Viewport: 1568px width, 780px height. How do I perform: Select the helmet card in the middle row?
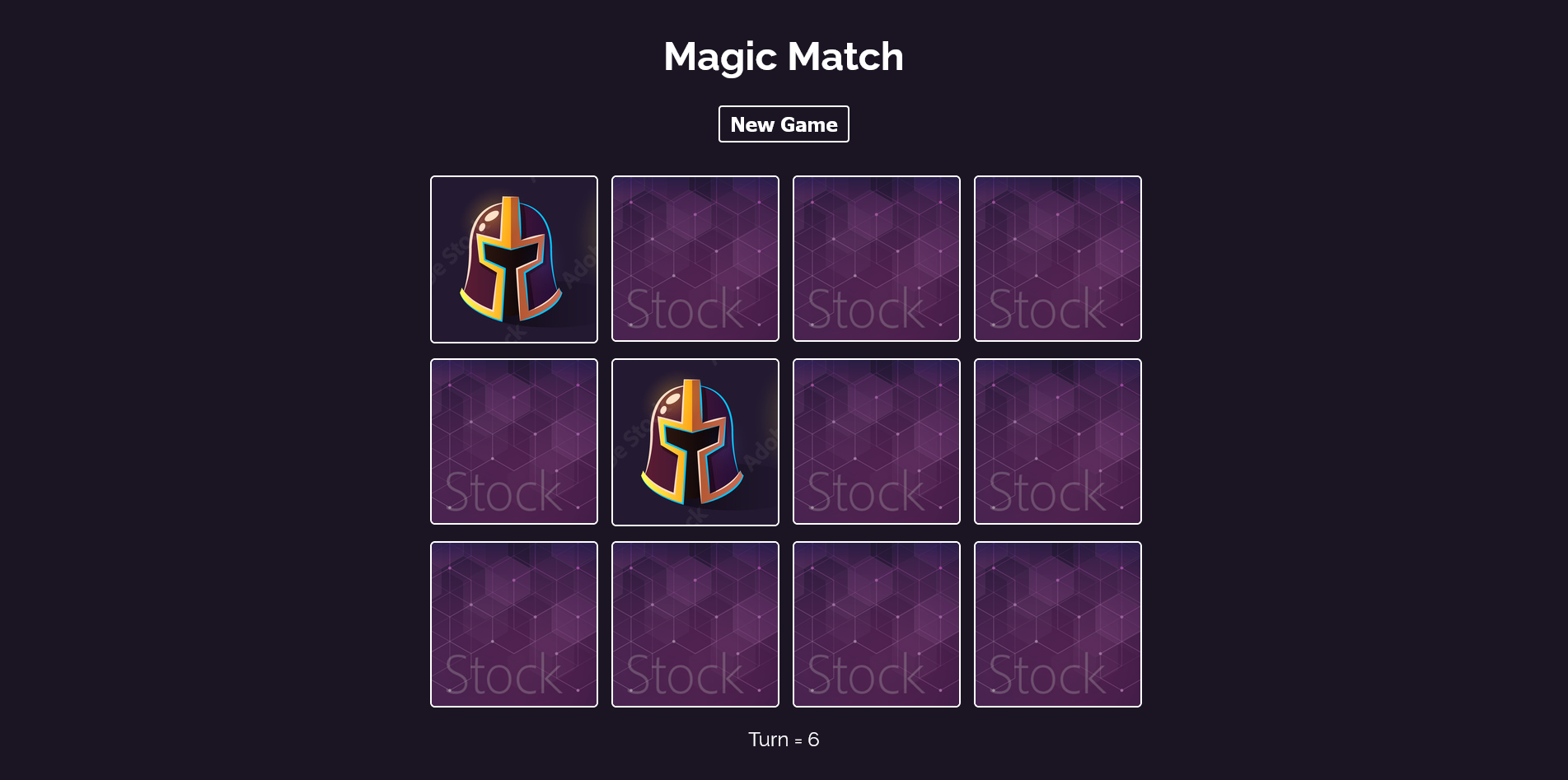pyautogui.click(x=695, y=442)
